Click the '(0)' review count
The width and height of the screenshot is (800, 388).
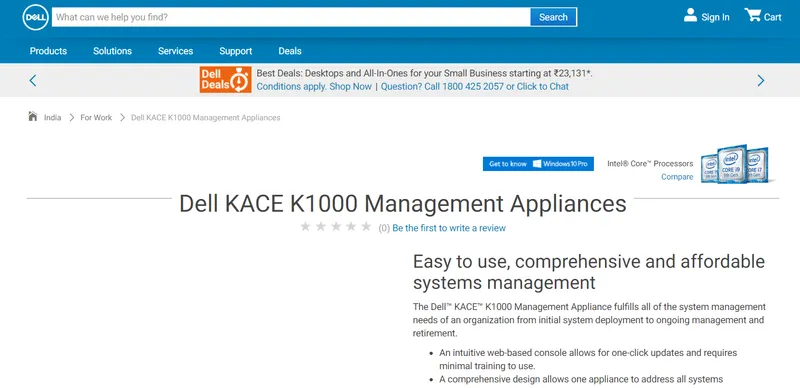coord(384,228)
